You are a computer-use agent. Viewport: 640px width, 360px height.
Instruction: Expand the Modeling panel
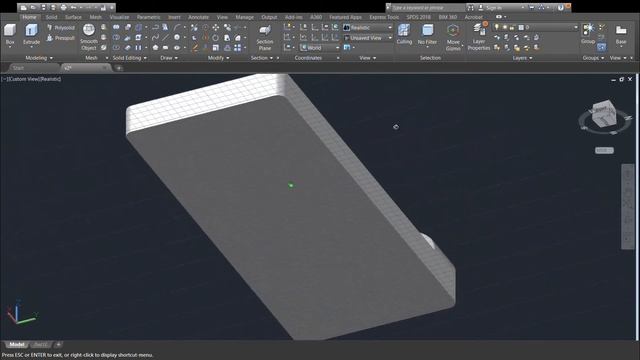(x=39, y=58)
